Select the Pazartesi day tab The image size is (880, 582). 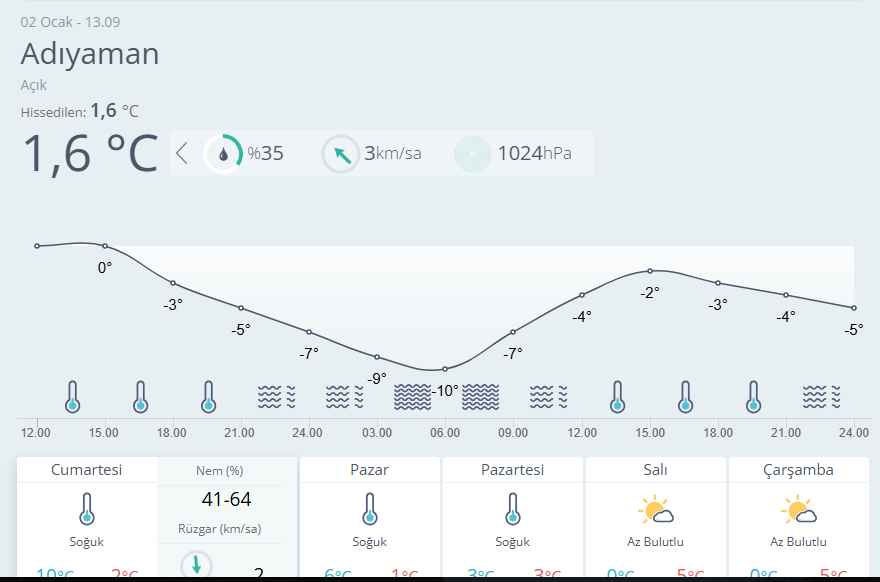[x=512, y=470]
